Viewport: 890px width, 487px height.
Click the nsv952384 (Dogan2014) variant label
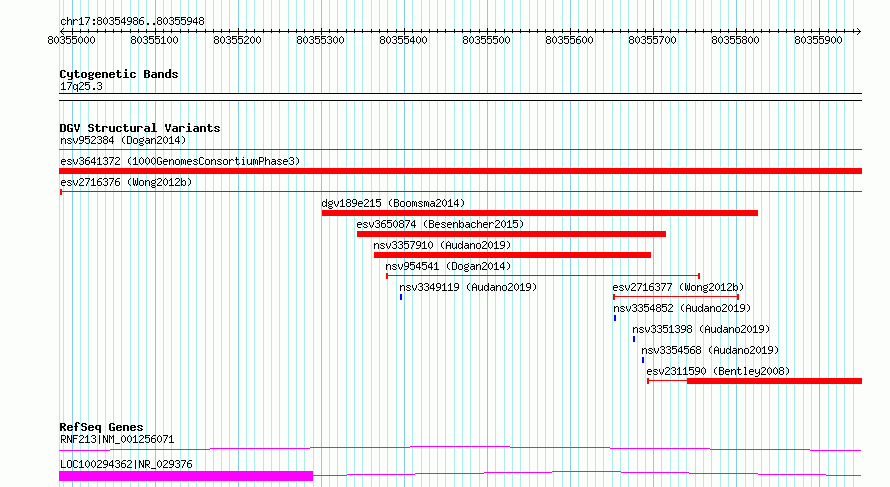pyautogui.click(x=123, y=140)
